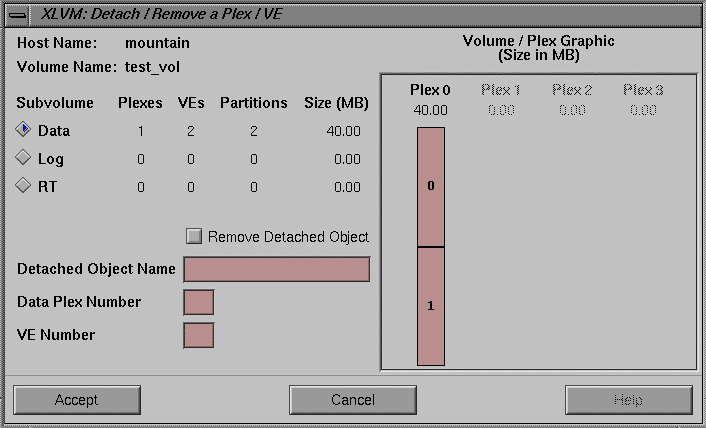This screenshot has height=428, width=706.
Task: Click the Plex 0 column header
Action: point(431,90)
